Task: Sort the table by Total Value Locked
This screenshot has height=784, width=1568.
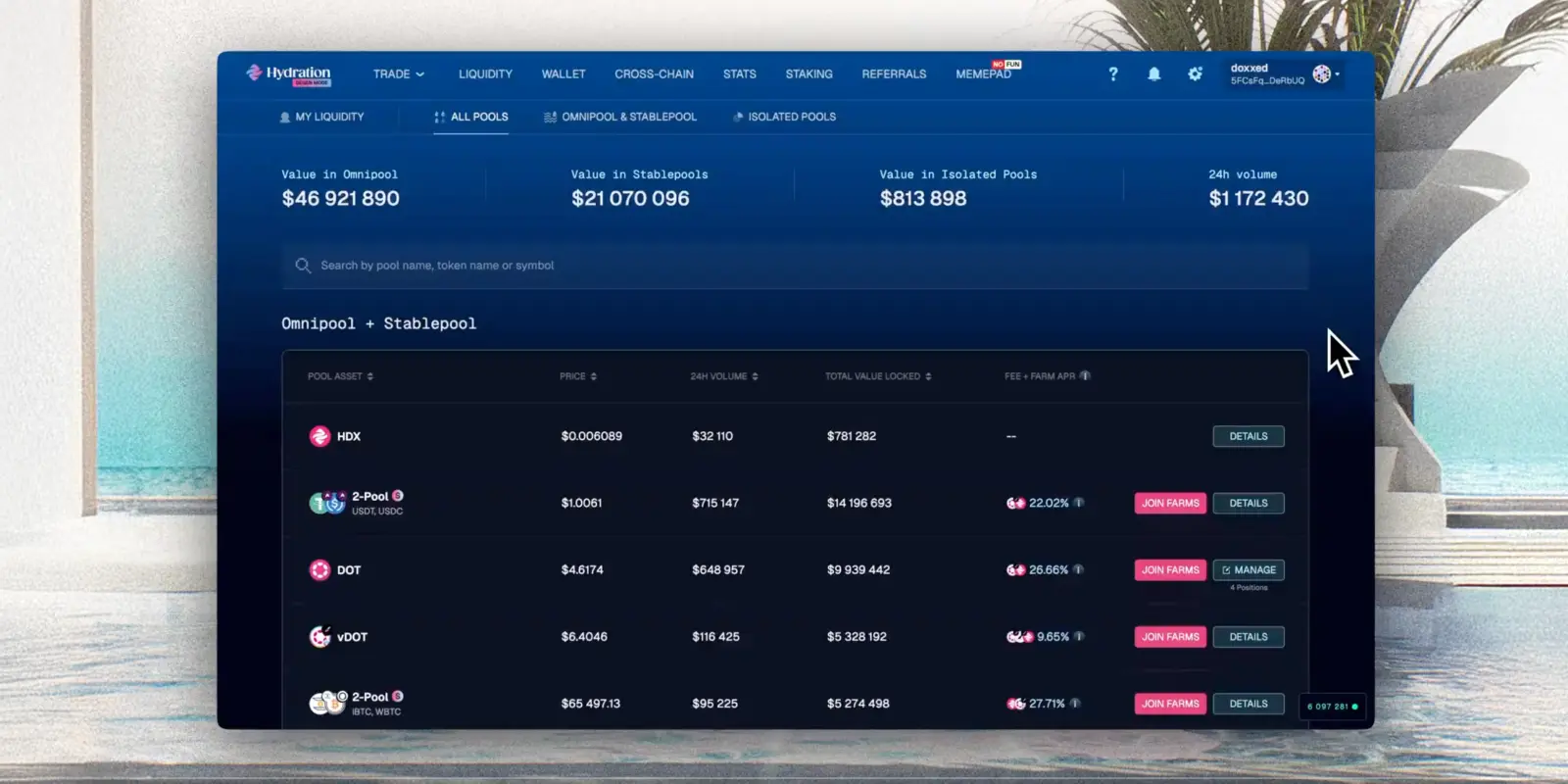Action: (x=878, y=376)
